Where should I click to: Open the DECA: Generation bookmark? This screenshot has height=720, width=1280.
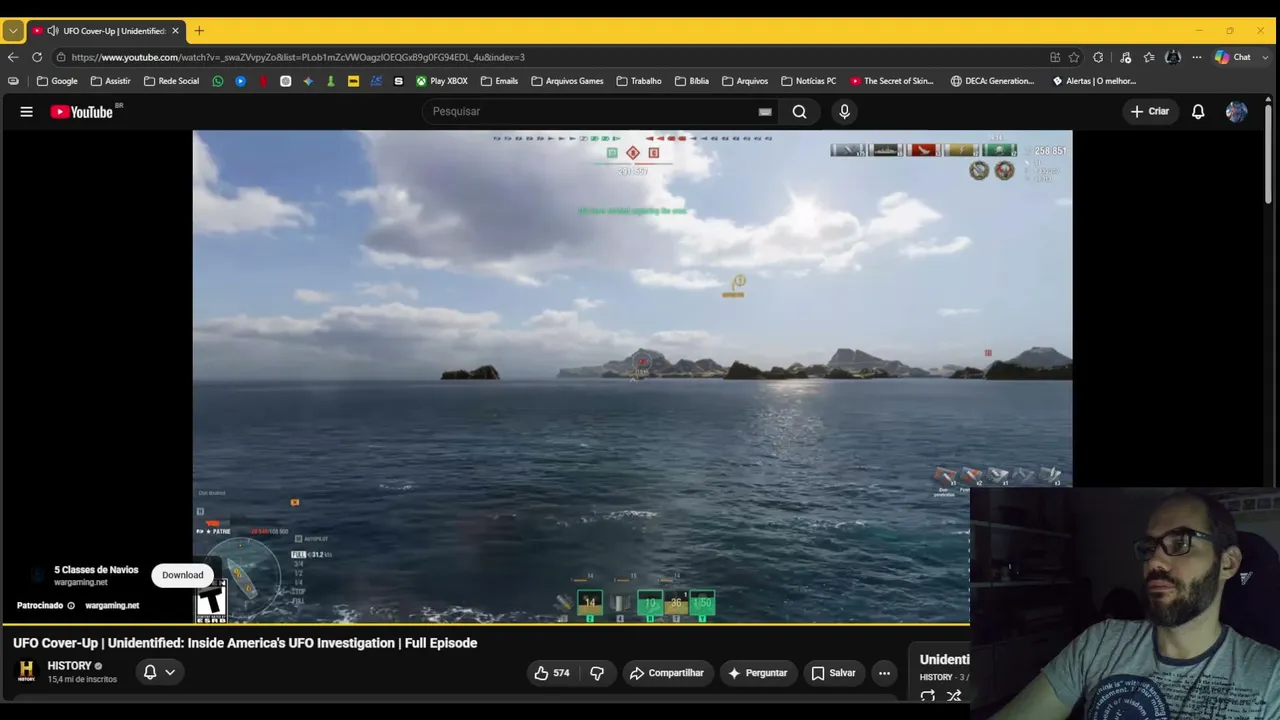pos(992,81)
